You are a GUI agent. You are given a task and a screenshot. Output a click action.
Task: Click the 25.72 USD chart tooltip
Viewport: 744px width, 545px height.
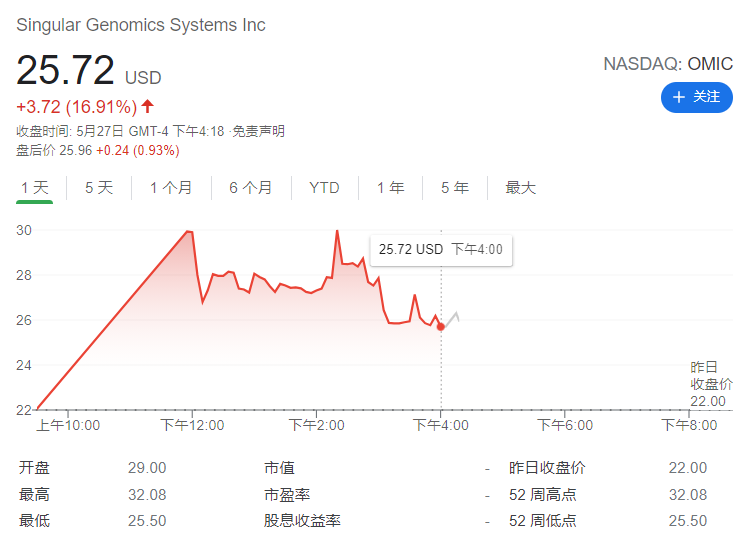[x=441, y=250]
